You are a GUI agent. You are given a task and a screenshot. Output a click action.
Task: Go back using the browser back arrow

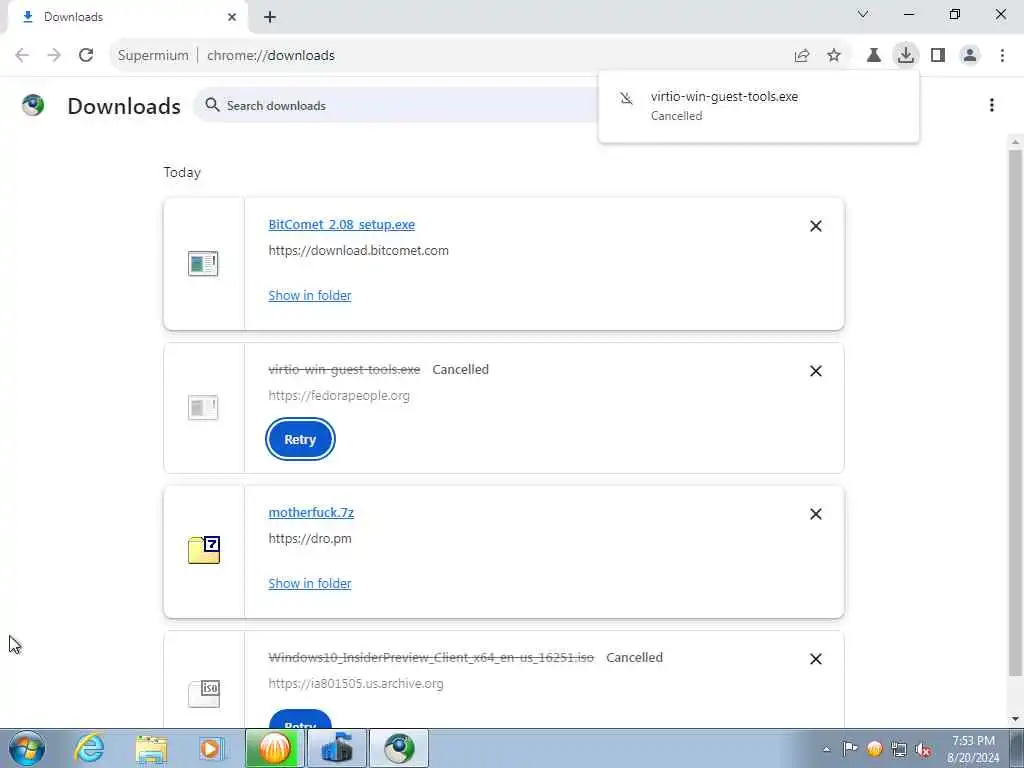22,55
